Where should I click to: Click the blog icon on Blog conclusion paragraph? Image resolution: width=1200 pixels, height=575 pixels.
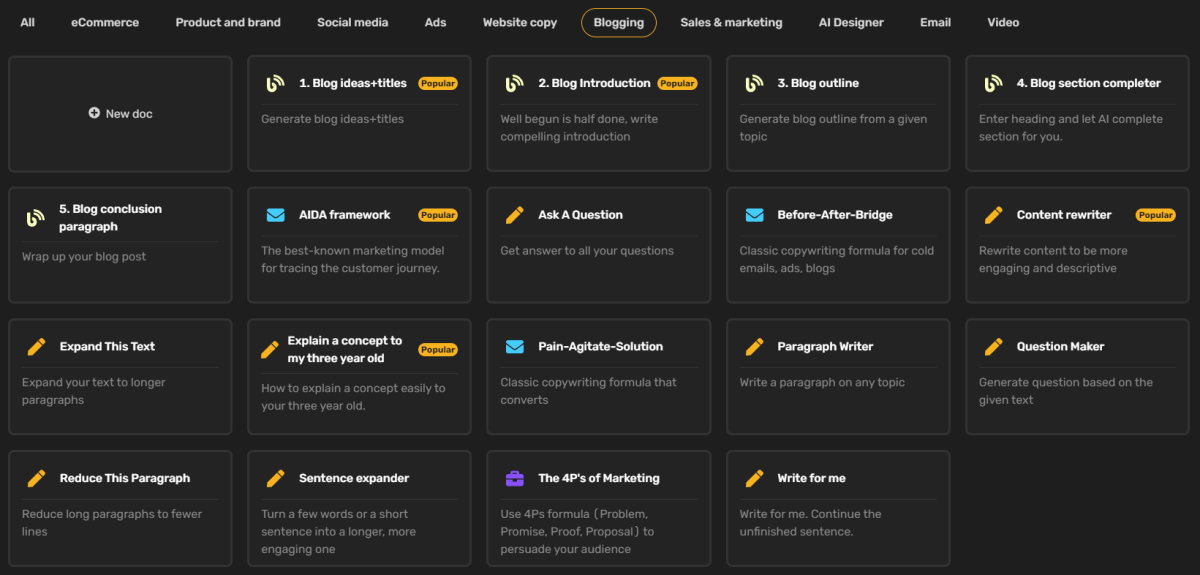[x=36, y=218]
